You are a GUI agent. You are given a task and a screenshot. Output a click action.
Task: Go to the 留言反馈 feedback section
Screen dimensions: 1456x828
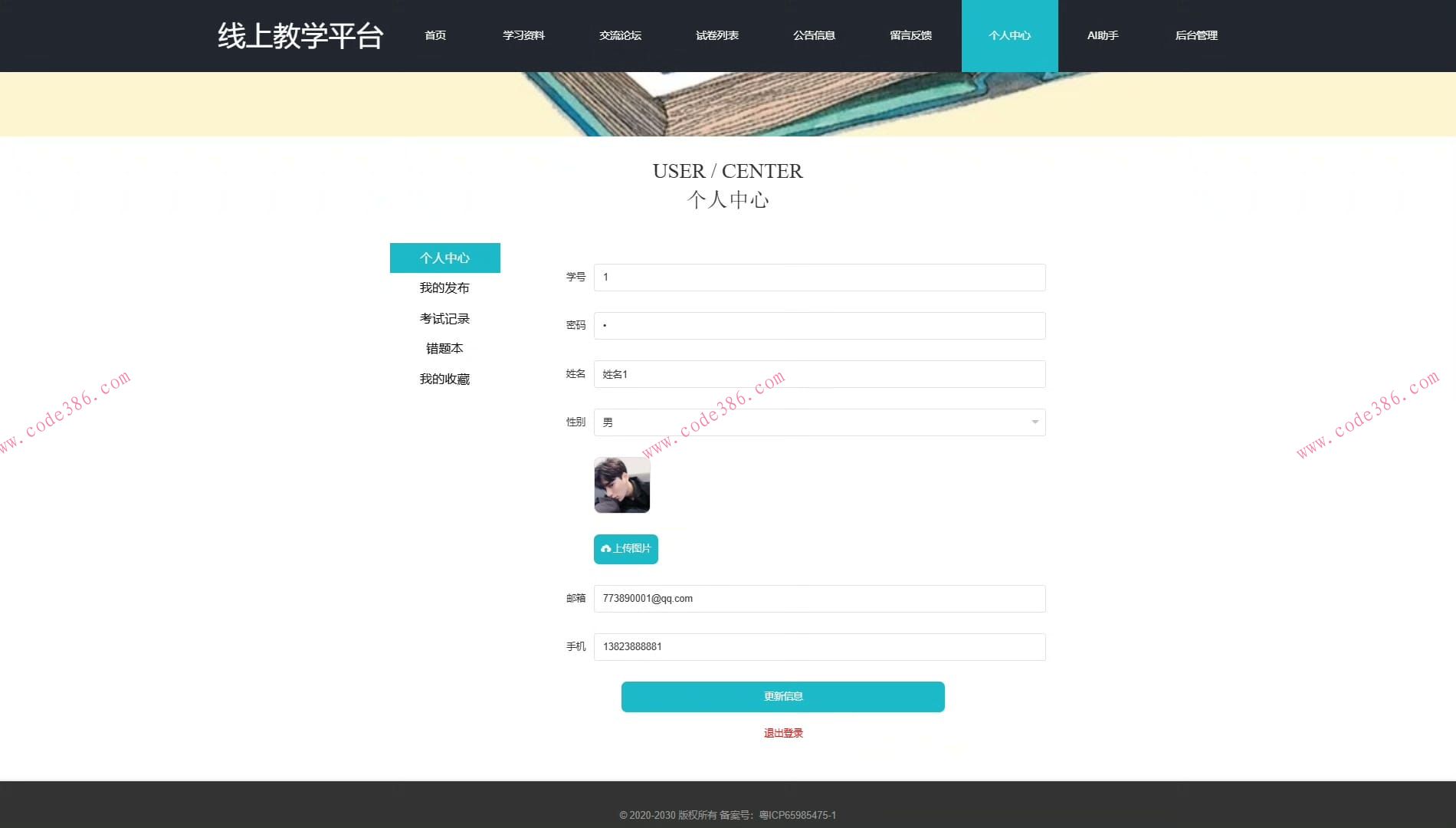coord(910,35)
